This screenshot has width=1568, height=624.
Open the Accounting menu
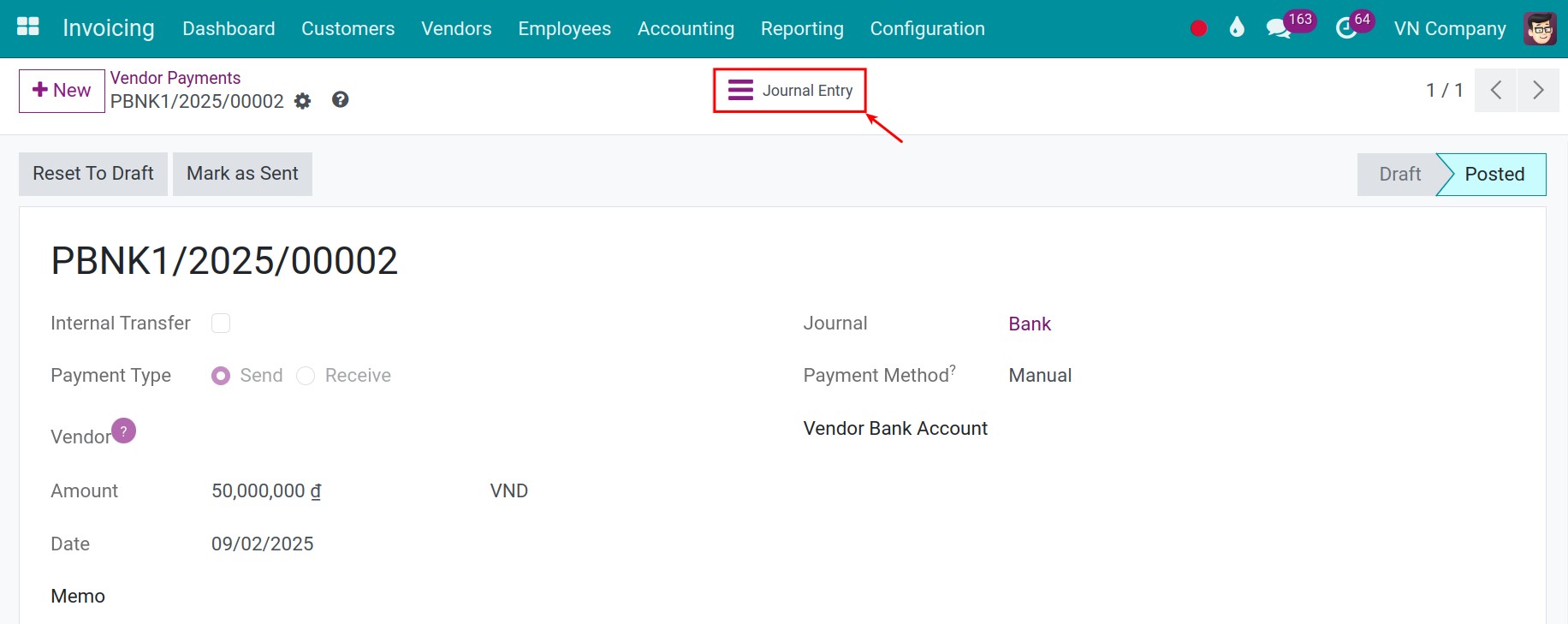(x=686, y=28)
